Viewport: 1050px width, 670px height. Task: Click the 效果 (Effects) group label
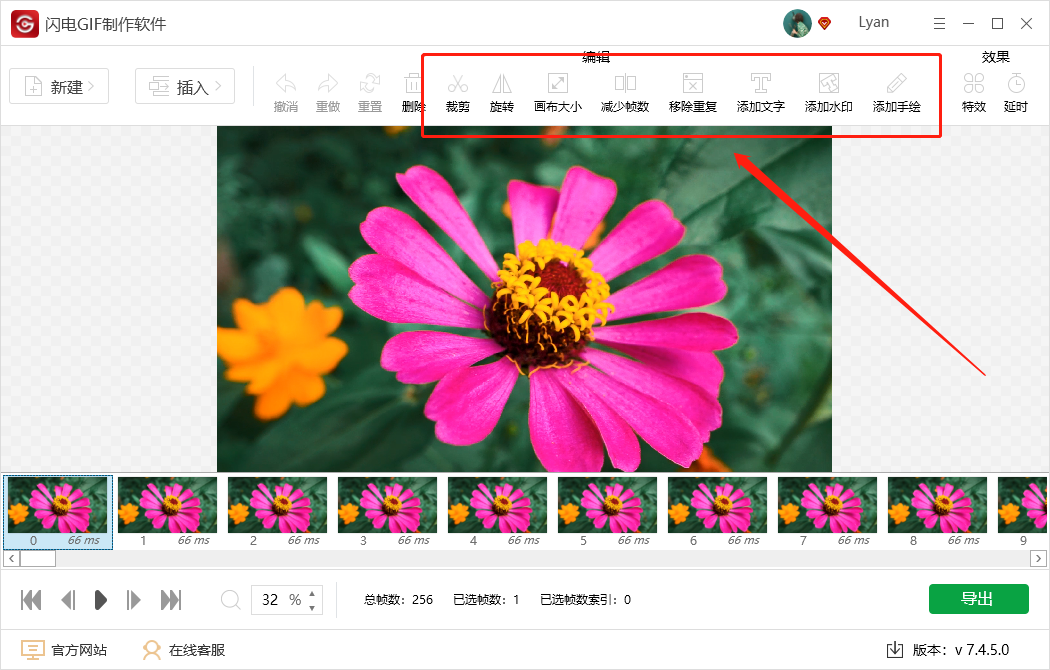point(995,57)
